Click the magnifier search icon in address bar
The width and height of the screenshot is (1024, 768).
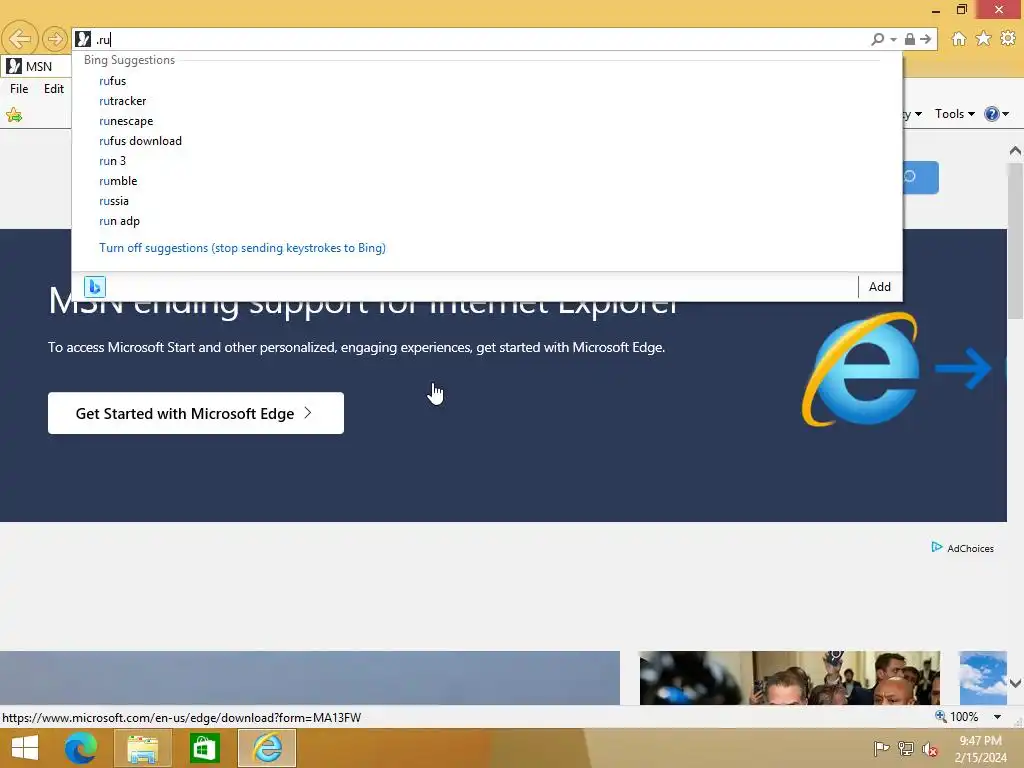coord(878,39)
